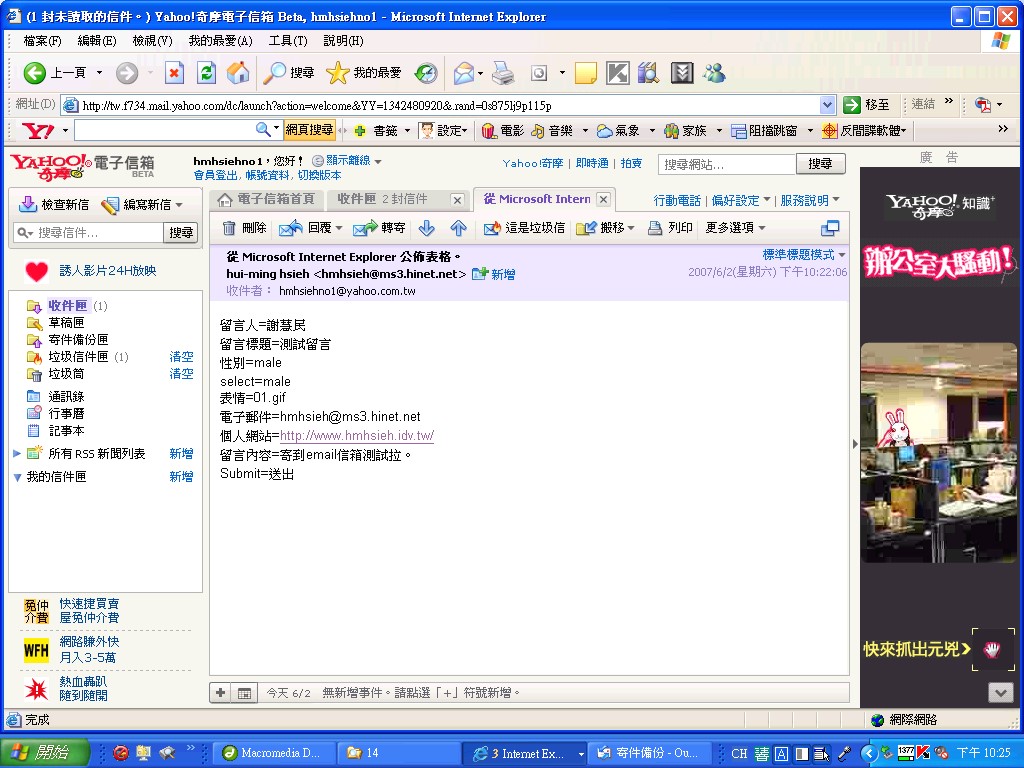Forward the email with 轉寄
1024x768 pixels.
tap(379, 228)
